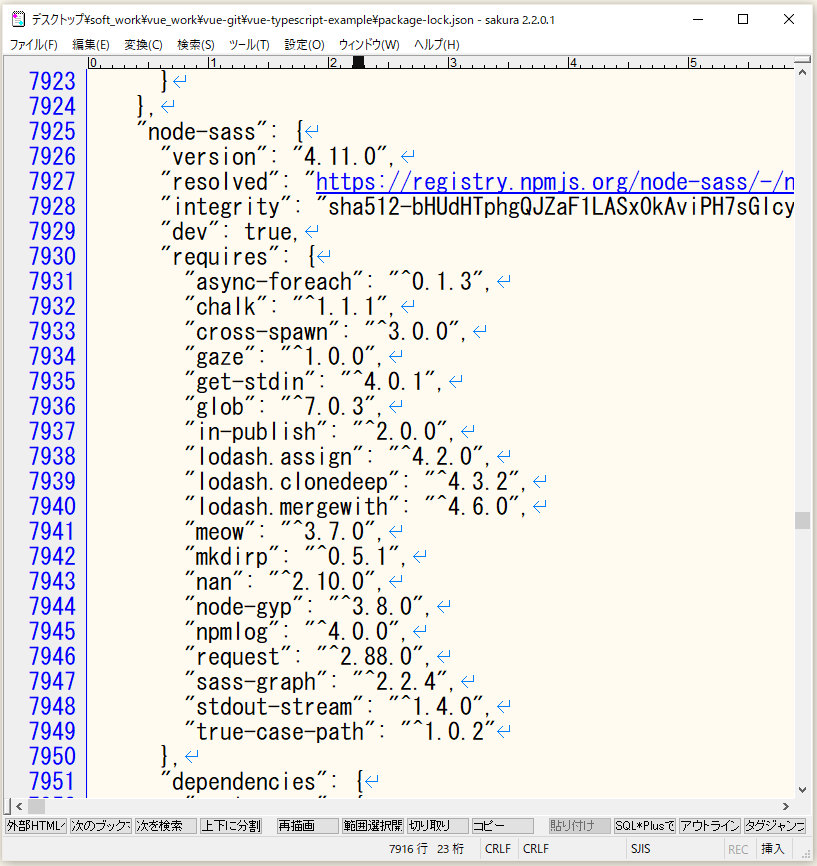
Task: Click the "lodash.assign" entry
Action: pos(337,457)
